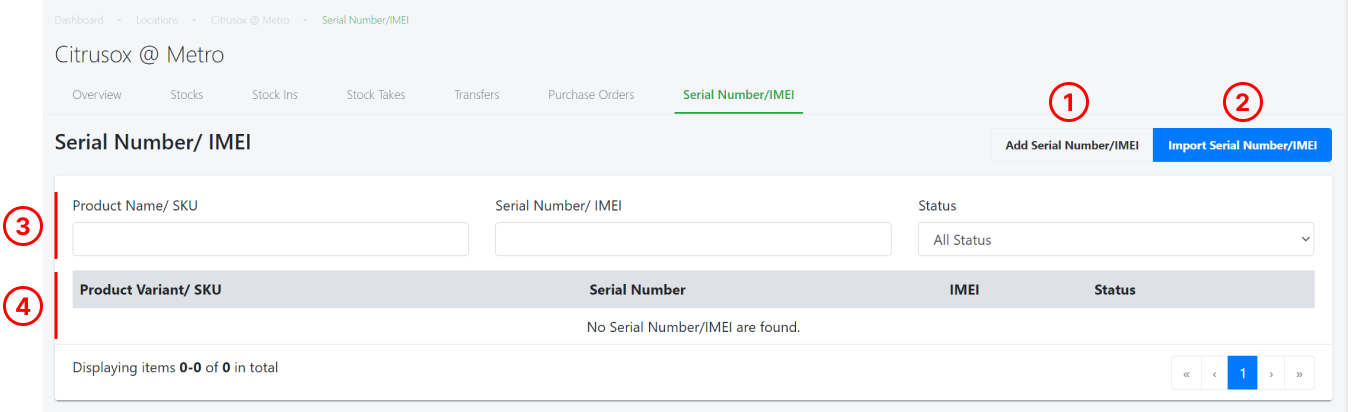Focus the Serial Number/ IMEI filter field
Image resolution: width=1361 pixels, height=412 pixels.
click(x=693, y=239)
